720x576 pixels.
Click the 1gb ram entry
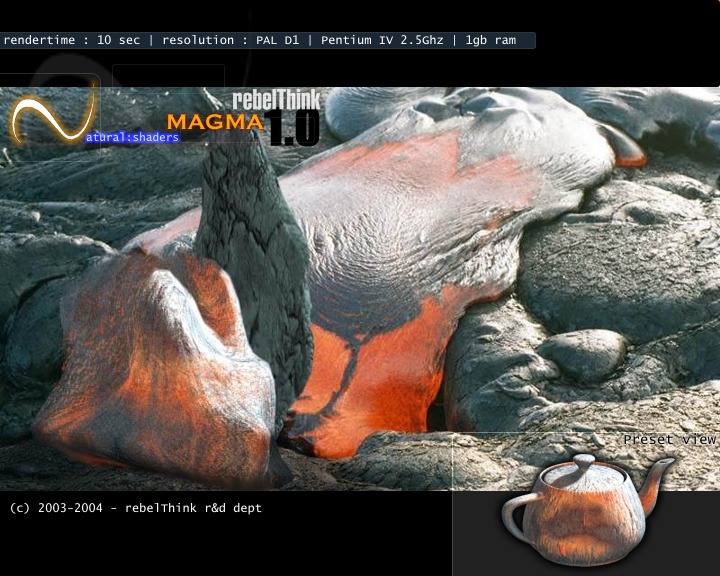click(x=491, y=41)
